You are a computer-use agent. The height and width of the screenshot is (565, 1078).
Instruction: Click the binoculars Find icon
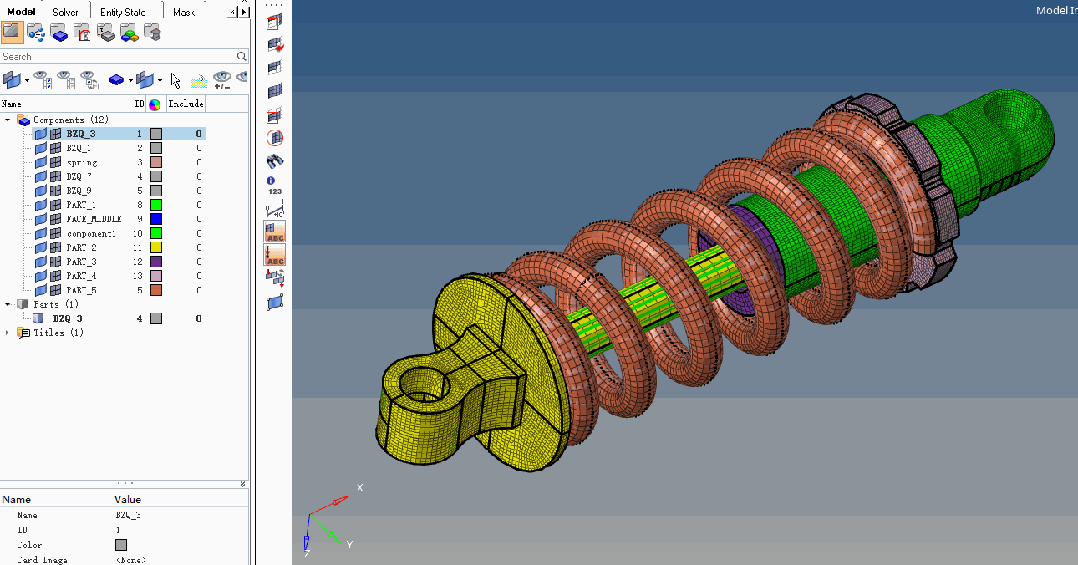(x=275, y=162)
